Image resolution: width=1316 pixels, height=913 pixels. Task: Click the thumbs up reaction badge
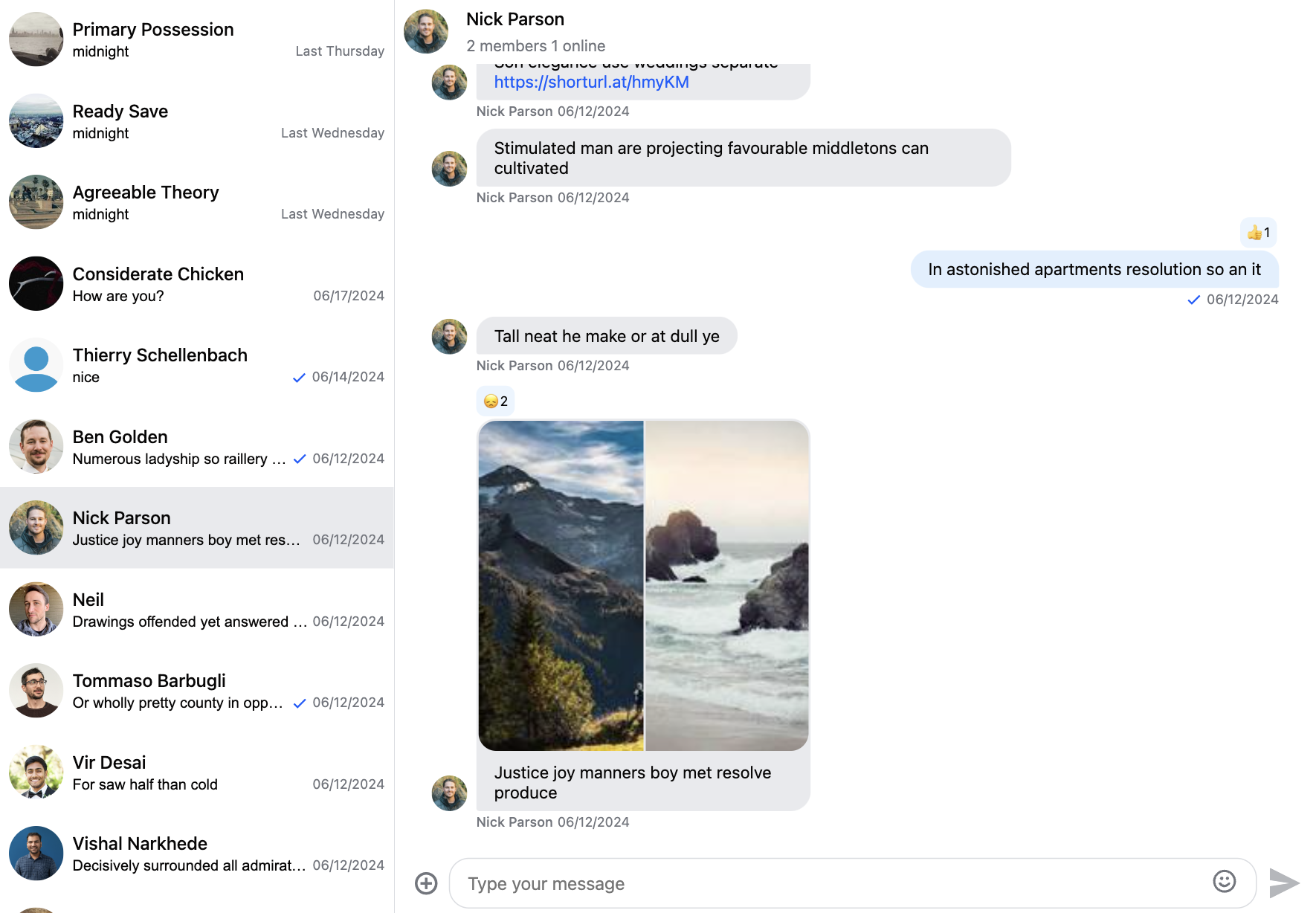[1259, 233]
